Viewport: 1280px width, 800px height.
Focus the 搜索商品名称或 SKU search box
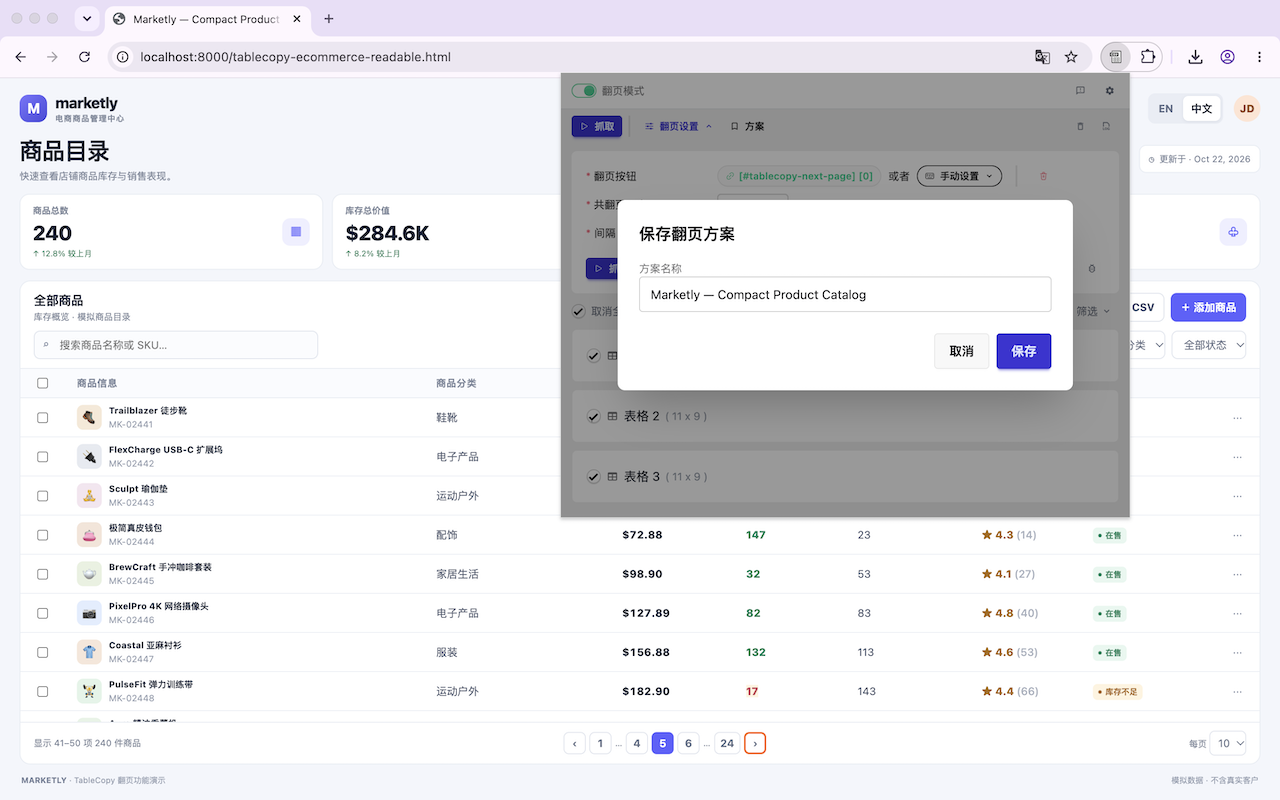tap(176, 345)
